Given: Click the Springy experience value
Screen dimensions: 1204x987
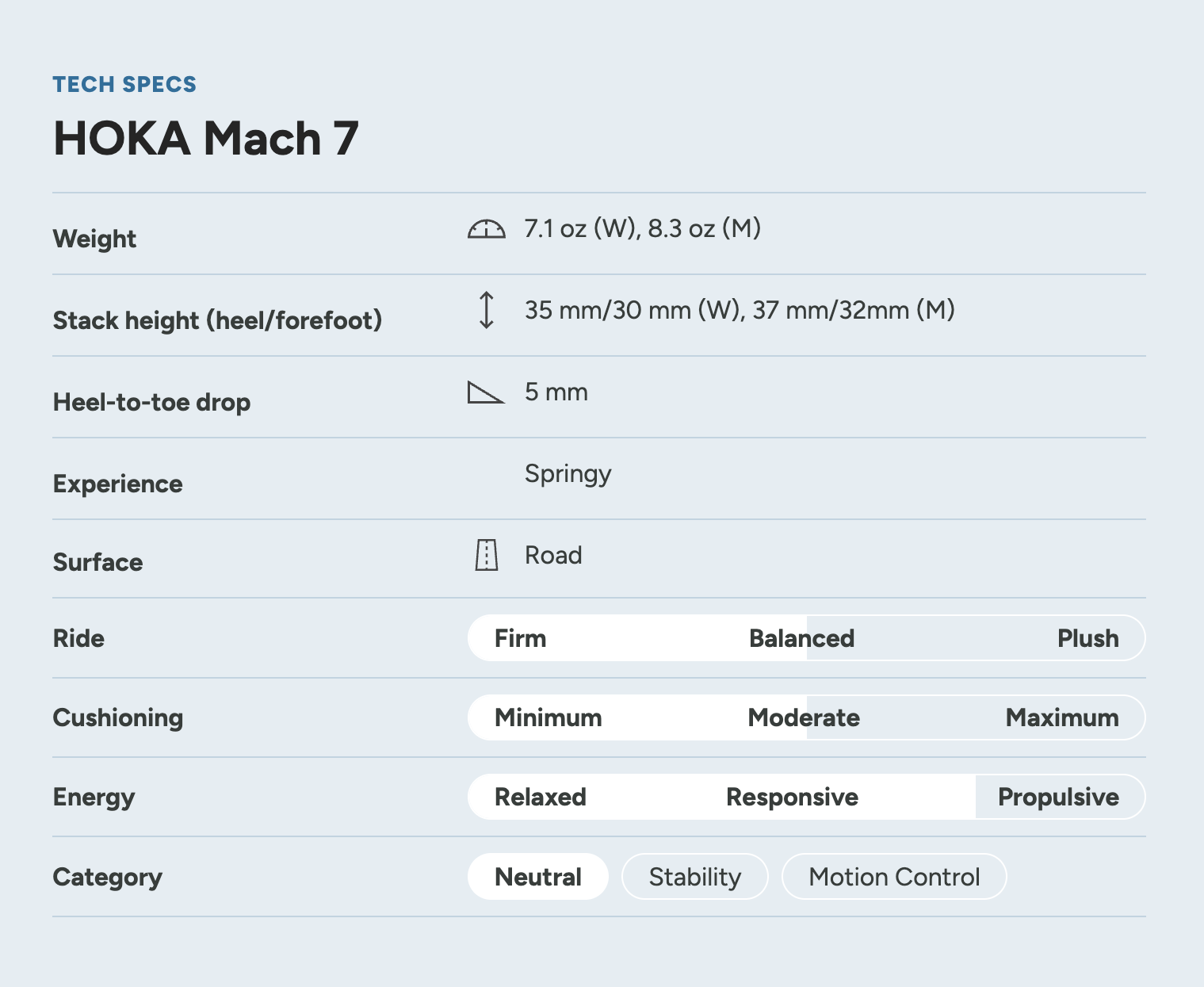Looking at the screenshot, I should [568, 474].
